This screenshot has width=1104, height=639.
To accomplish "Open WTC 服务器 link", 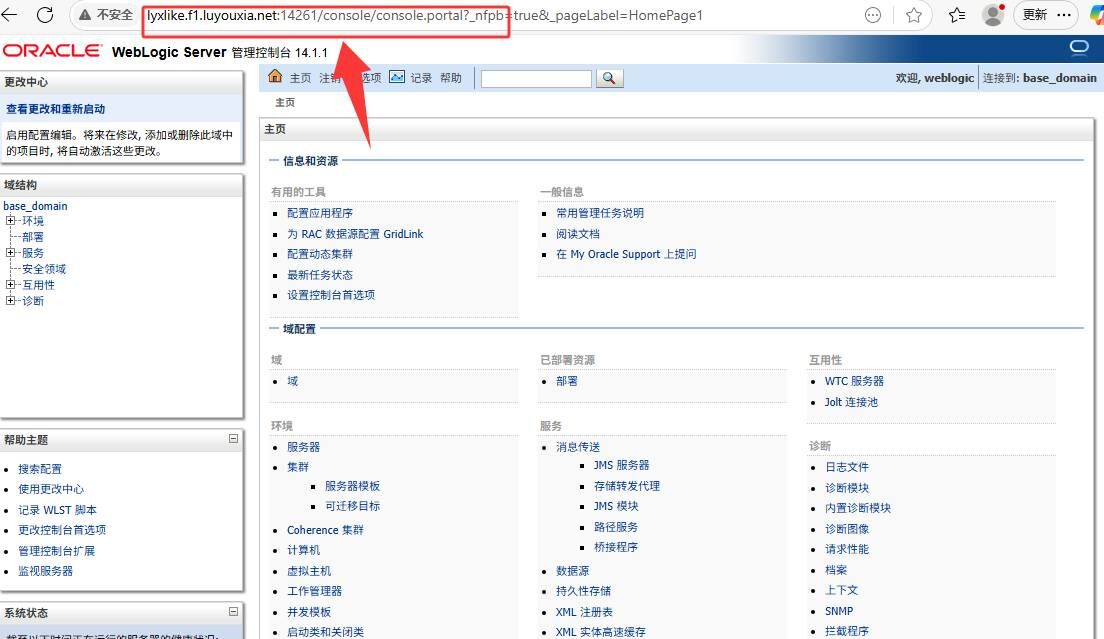I will point(854,381).
